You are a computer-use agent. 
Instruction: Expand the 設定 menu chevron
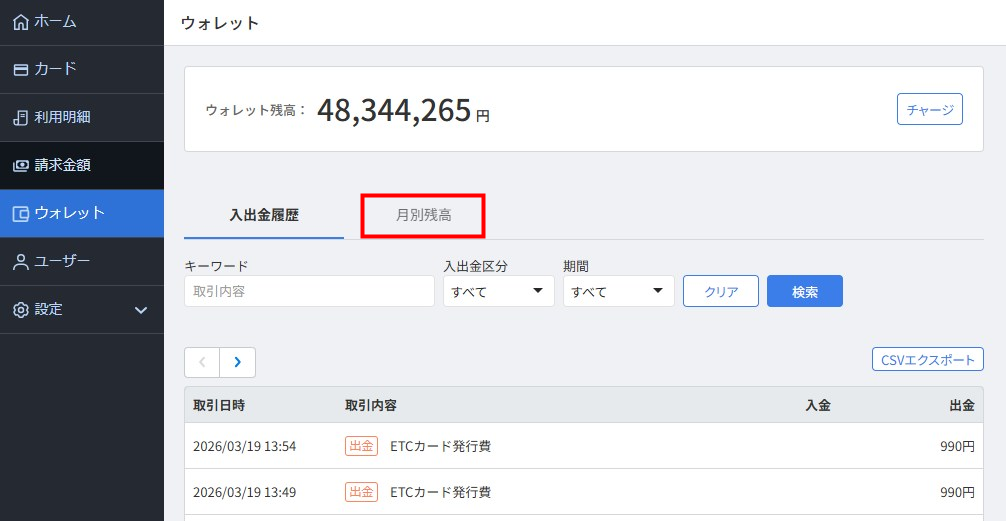point(141,310)
